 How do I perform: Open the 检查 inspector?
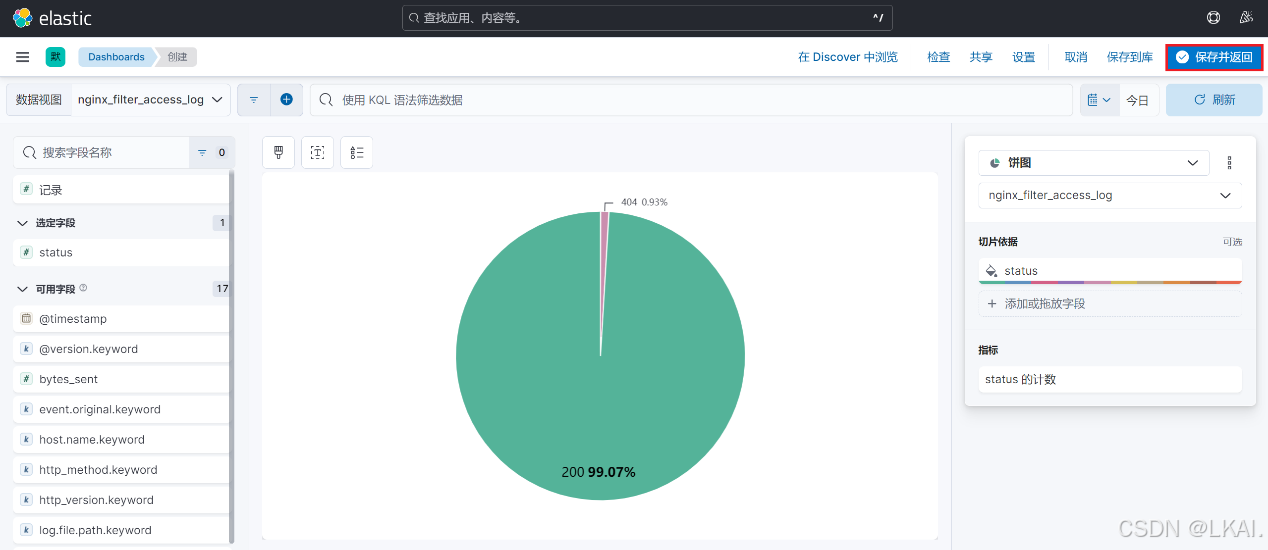(x=939, y=57)
